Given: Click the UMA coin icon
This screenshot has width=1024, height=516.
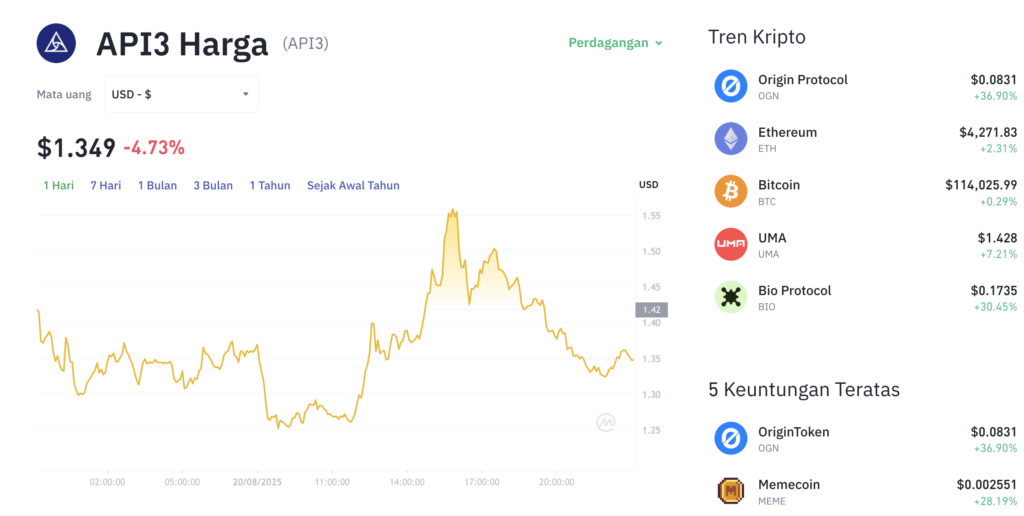Looking at the screenshot, I should click(730, 245).
